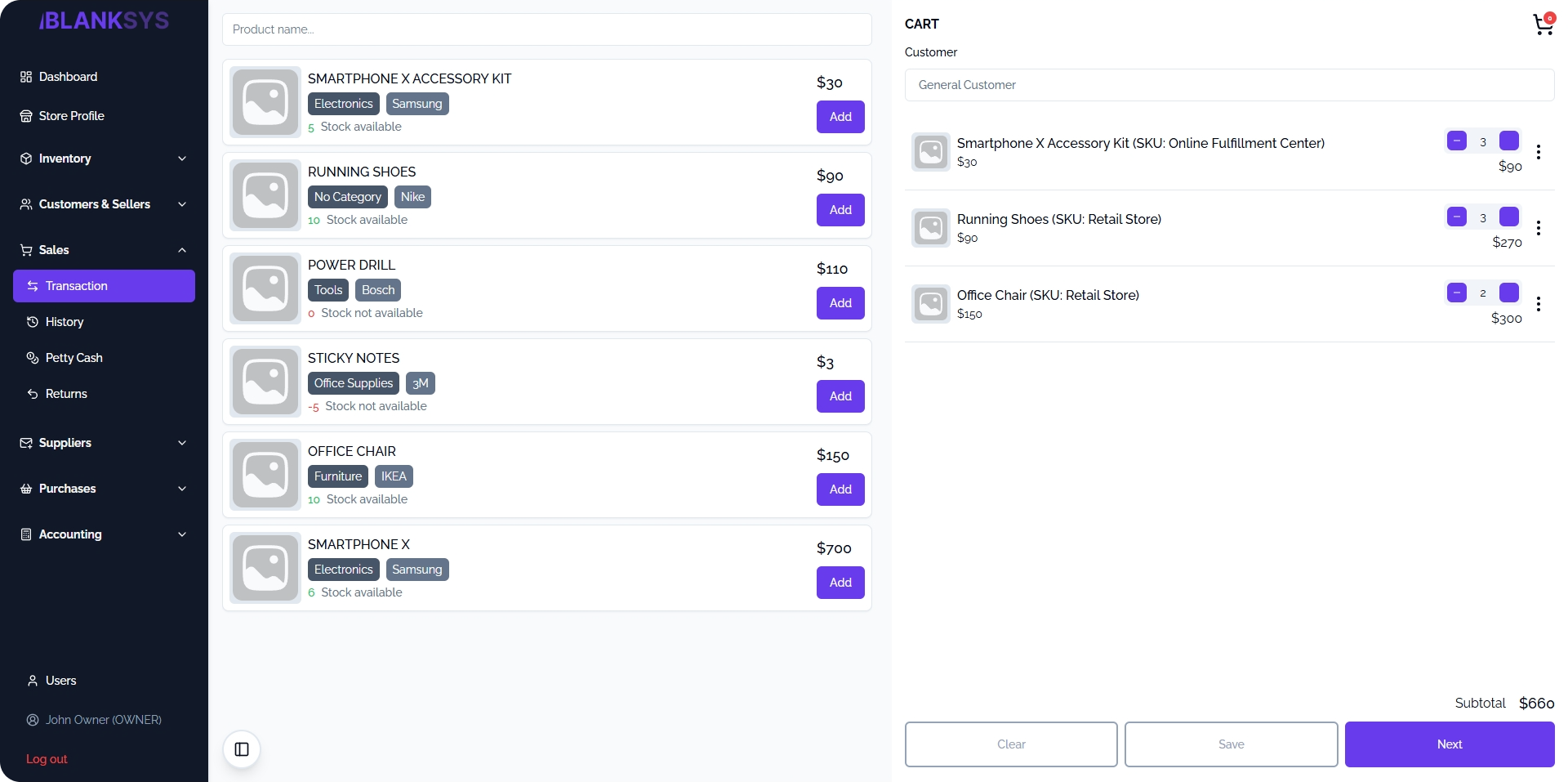This screenshot has width=1568, height=782.
Task: Click the shopping cart icon with badge
Action: tap(1543, 25)
